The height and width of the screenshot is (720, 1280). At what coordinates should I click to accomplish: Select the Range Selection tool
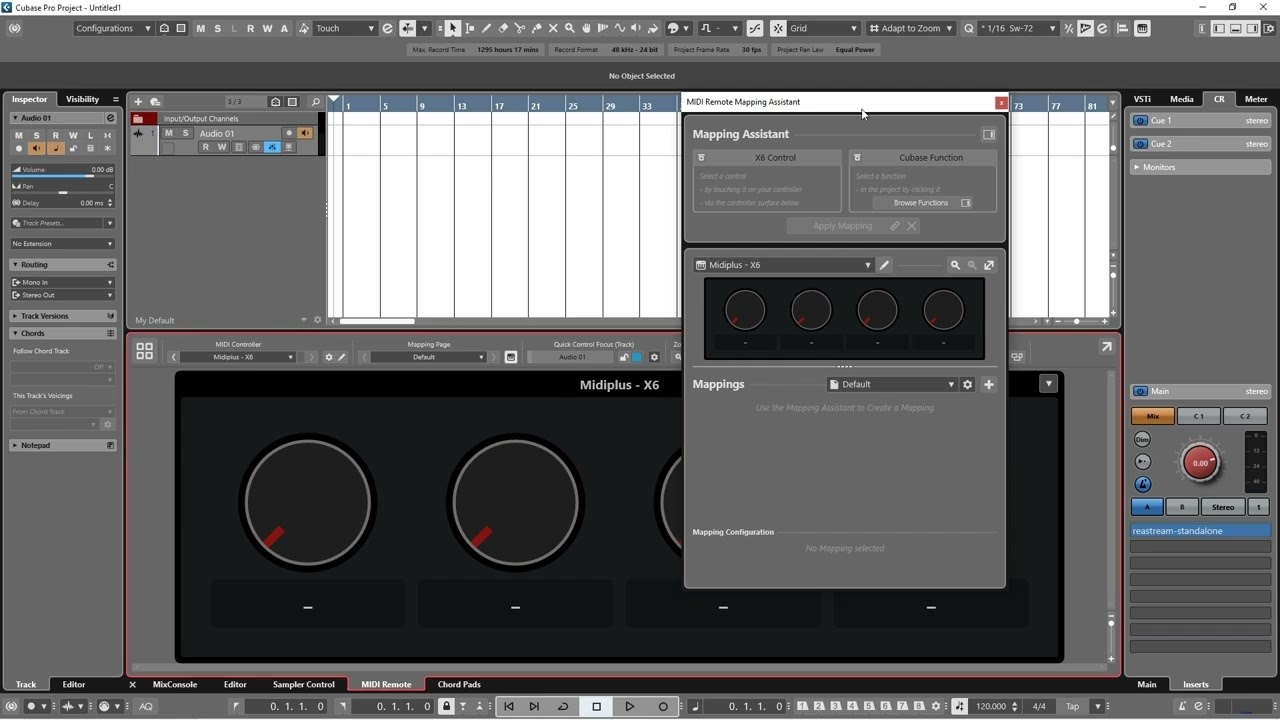pyautogui.click(x=470, y=28)
